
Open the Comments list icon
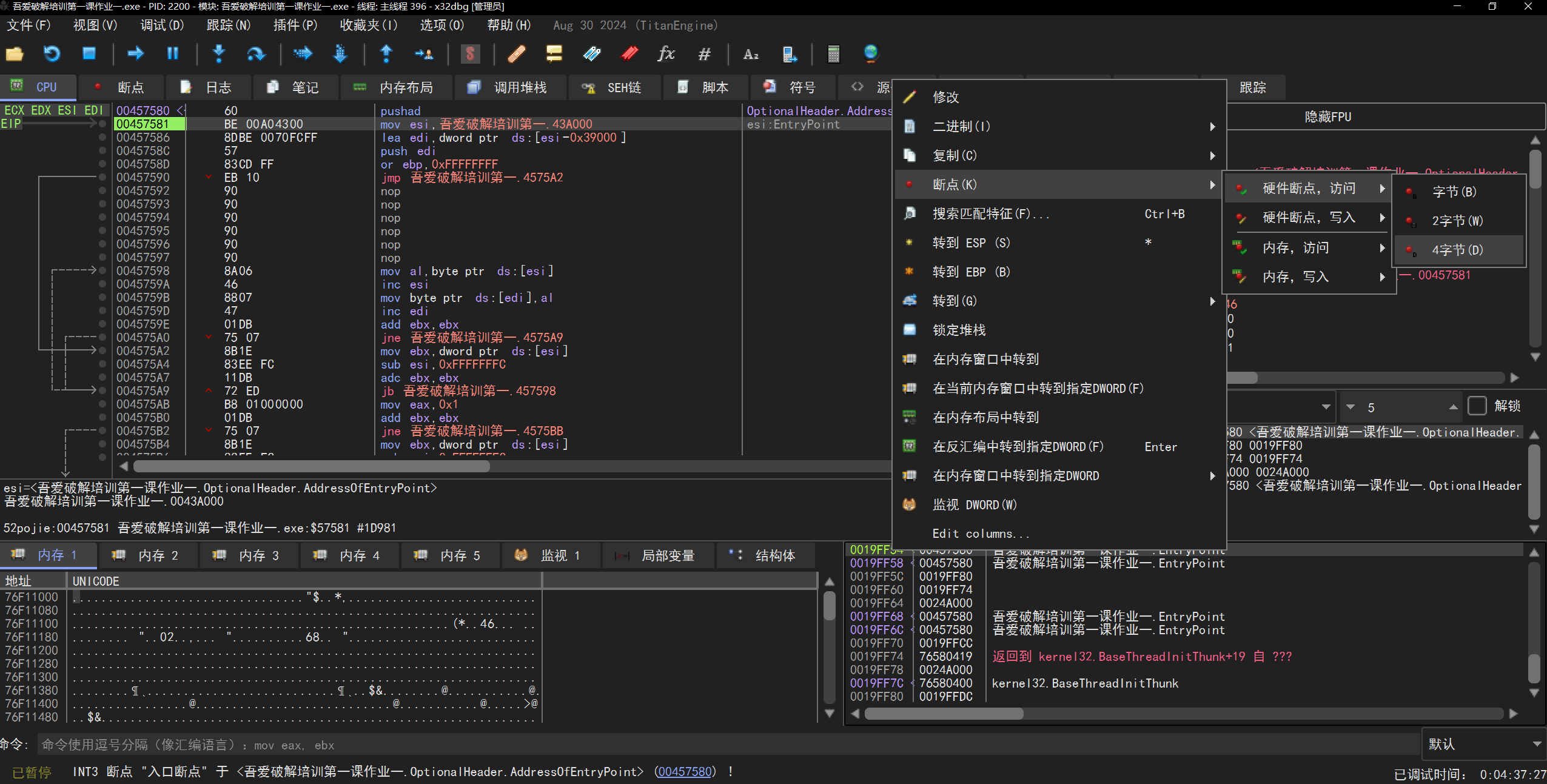pyautogui.click(x=554, y=54)
